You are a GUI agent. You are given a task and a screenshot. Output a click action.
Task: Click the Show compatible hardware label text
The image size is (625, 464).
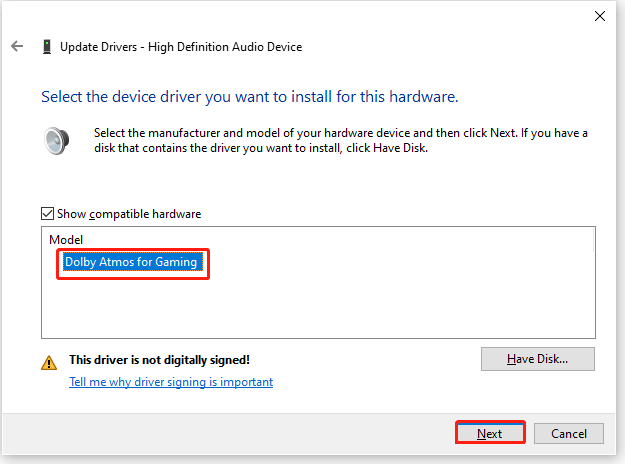pyautogui.click(x=129, y=214)
